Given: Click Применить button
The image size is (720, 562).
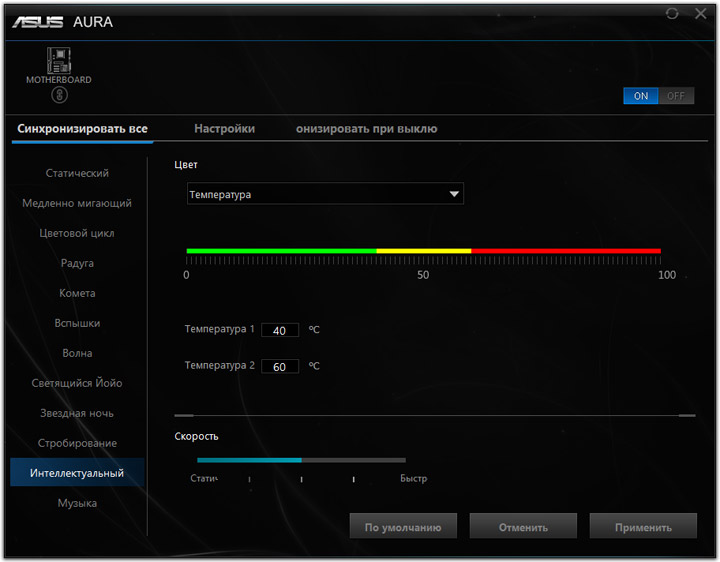Looking at the screenshot, I should (x=643, y=526).
